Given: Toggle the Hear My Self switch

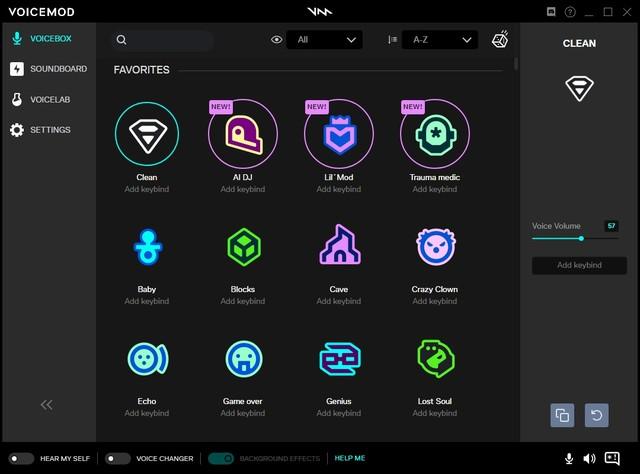Looking at the screenshot, I should [22, 458].
